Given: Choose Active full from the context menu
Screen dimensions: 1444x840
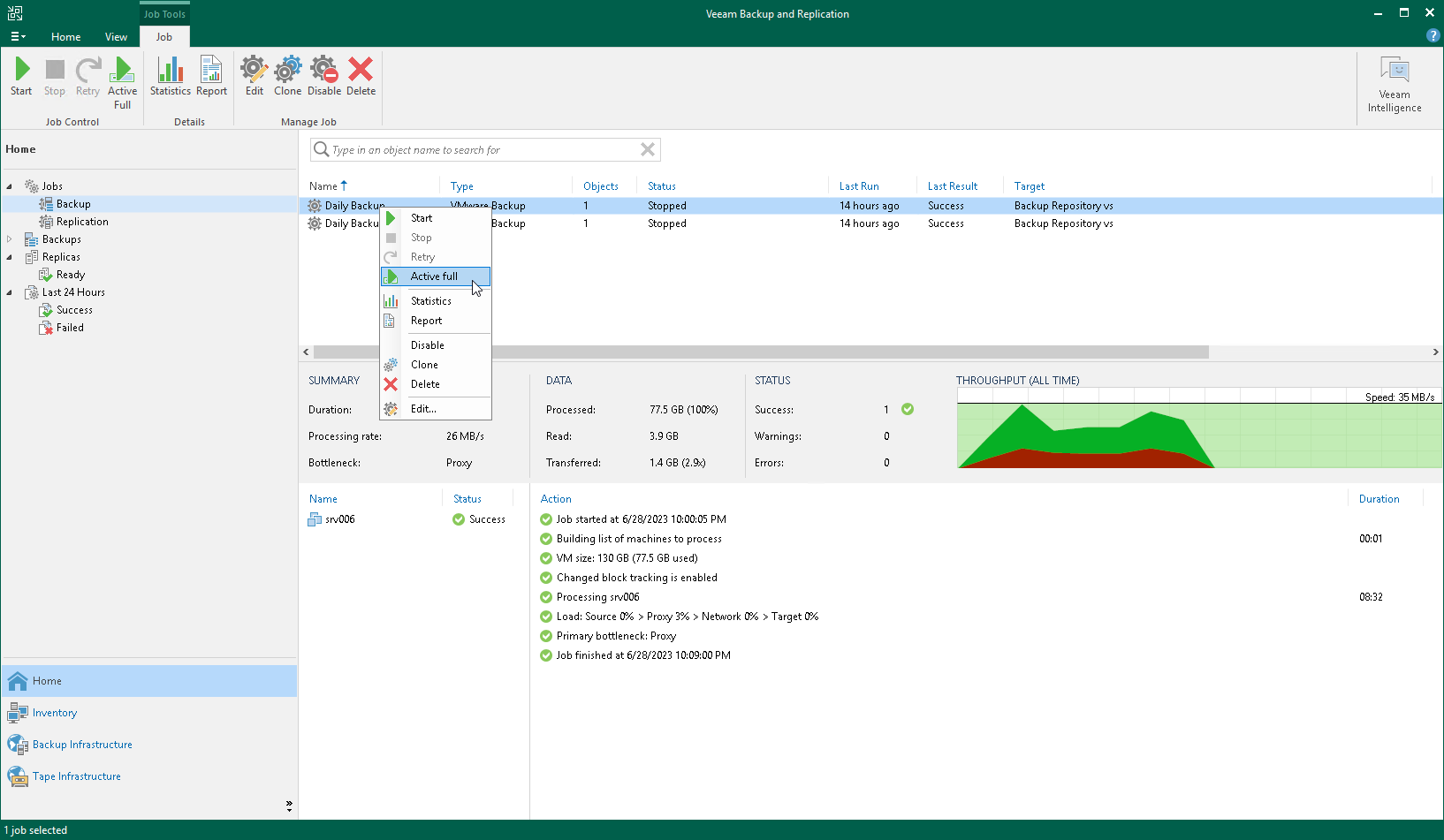Looking at the screenshot, I should [432, 276].
